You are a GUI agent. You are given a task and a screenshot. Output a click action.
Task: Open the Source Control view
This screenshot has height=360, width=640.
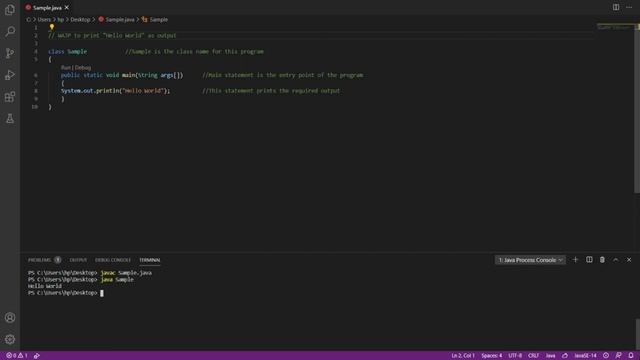coord(10,53)
